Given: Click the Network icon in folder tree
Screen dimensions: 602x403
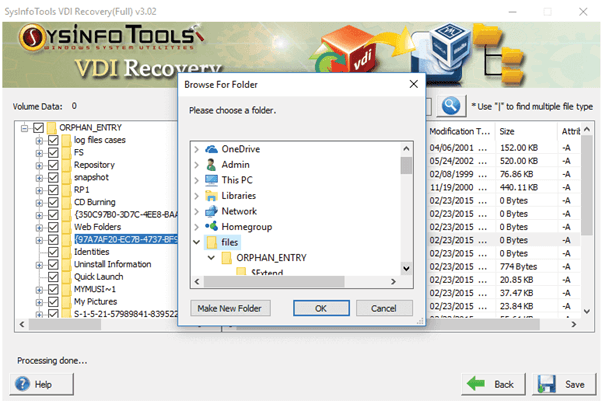Looking at the screenshot, I should pyautogui.click(x=211, y=211).
